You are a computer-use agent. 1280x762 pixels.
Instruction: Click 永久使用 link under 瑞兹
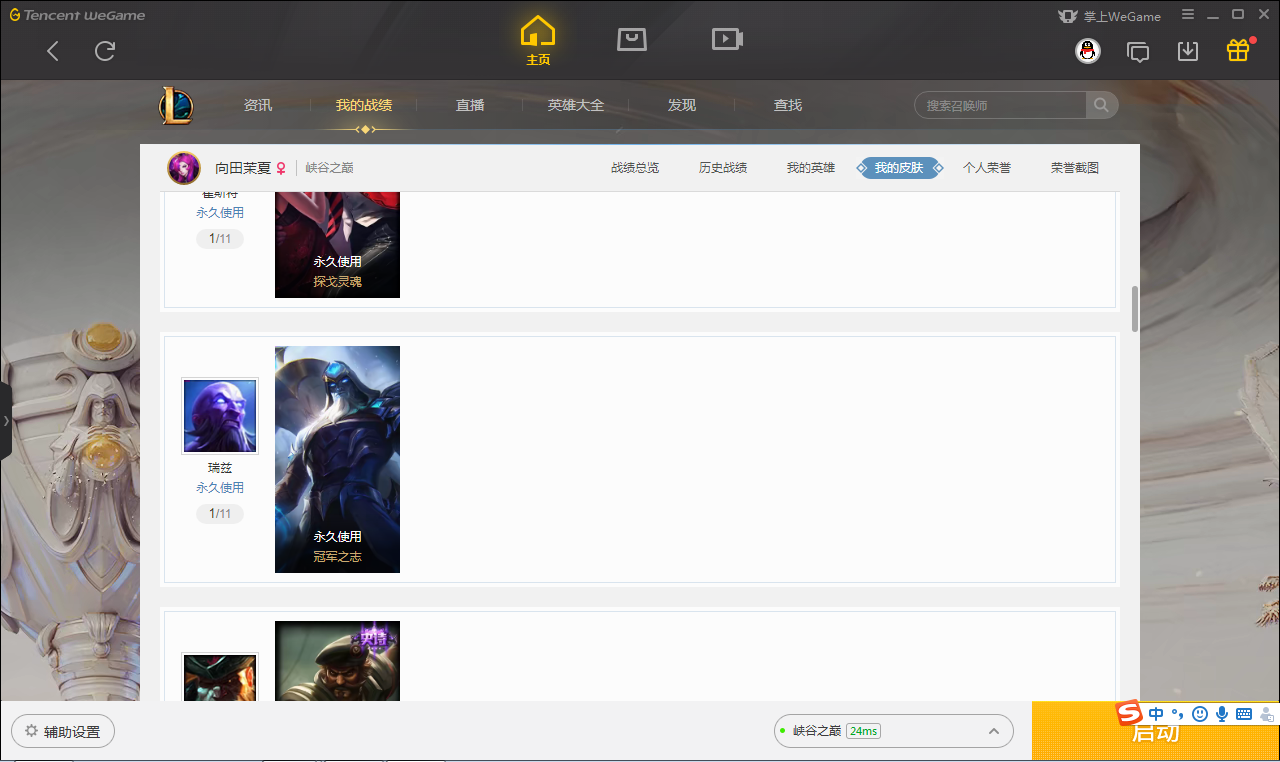[x=220, y=488]
